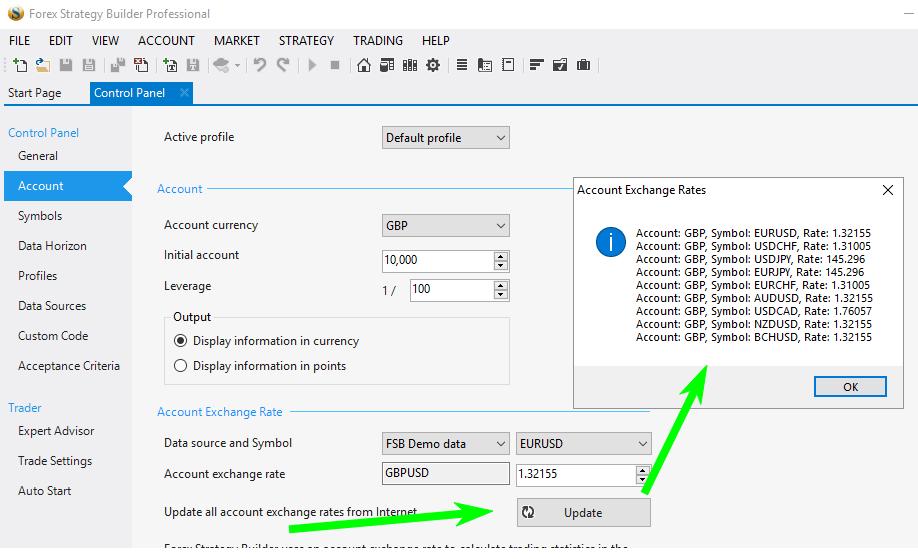Click the Undo arrow icon
The height and width of the screenshot is (559, 918).
coord(260,65)
